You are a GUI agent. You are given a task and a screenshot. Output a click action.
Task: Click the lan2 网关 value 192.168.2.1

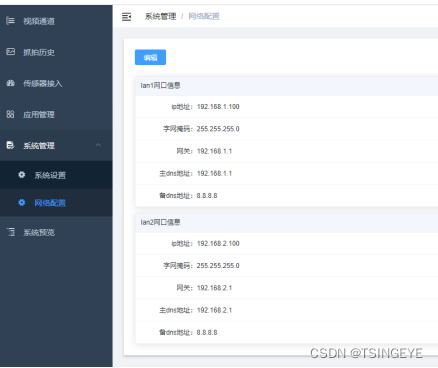(214, 288)
